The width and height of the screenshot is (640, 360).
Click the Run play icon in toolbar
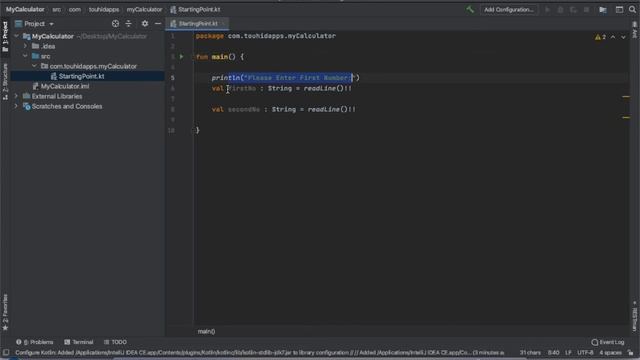click(547, 9)
